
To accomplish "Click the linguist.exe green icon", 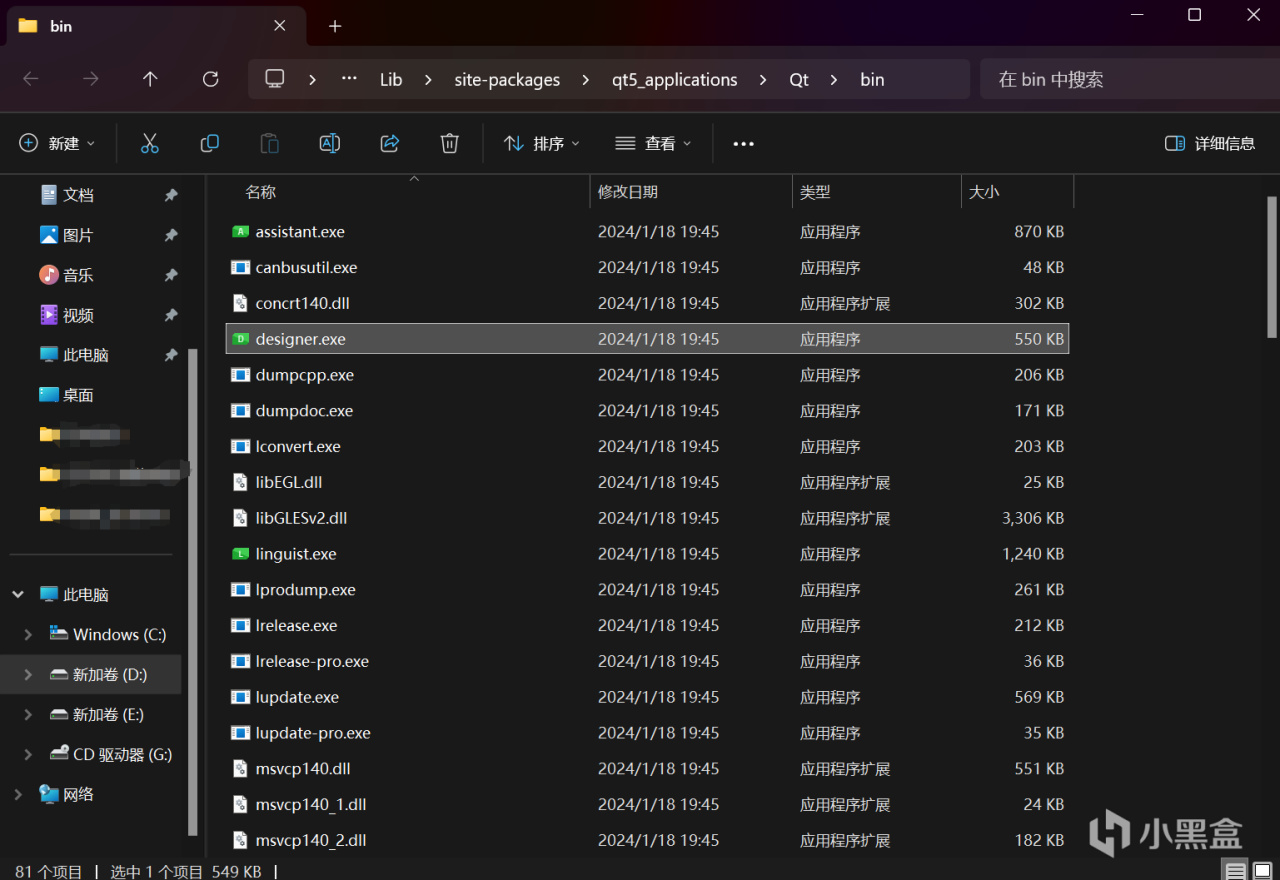I will click(240, 553).
